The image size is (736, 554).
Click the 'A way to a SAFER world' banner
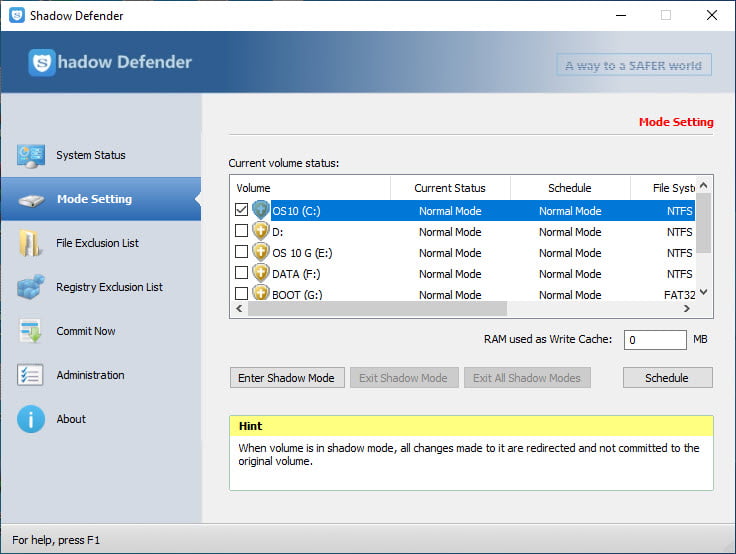(634, 65)
